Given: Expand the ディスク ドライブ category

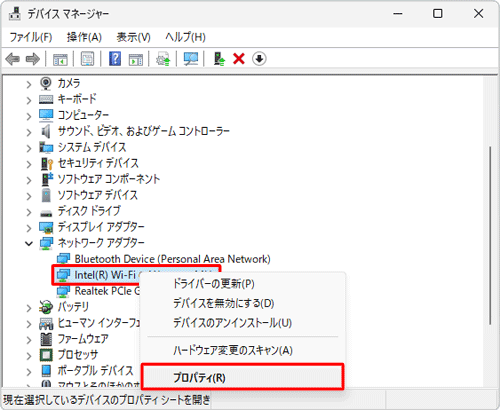Looking at the screenshot, I should (x=29, y=212).
